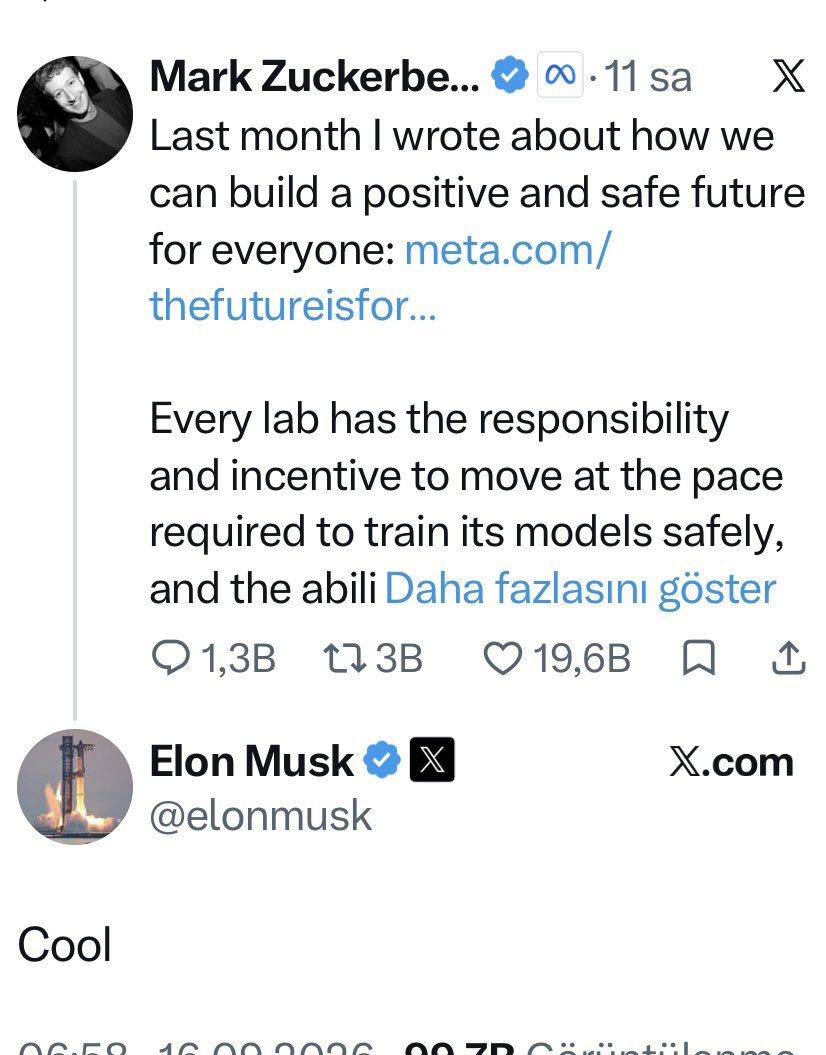Like the tweet with heart icon
This screenshot has height=1055, width=826.
502,658
